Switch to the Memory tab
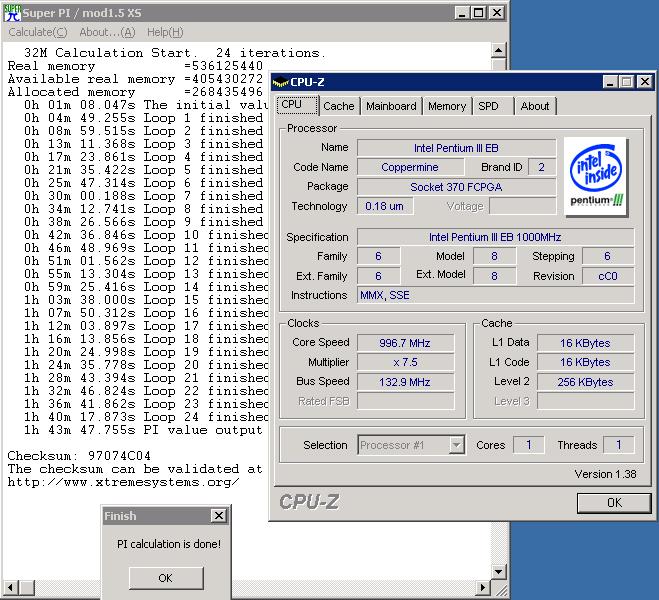659x600 pixels. [447, 106]
